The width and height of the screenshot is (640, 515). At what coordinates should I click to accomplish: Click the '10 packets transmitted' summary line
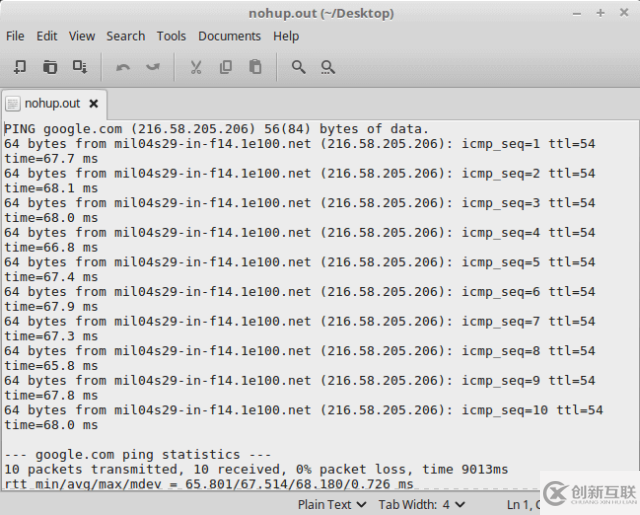(x=256, y=469)
